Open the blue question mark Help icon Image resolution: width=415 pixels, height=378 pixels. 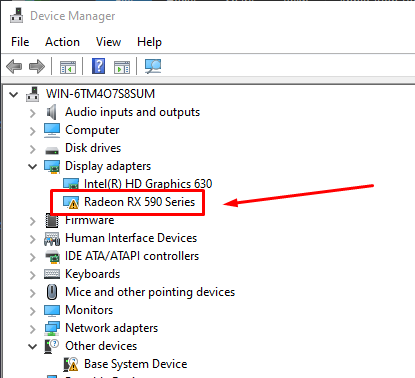[98, 66]
